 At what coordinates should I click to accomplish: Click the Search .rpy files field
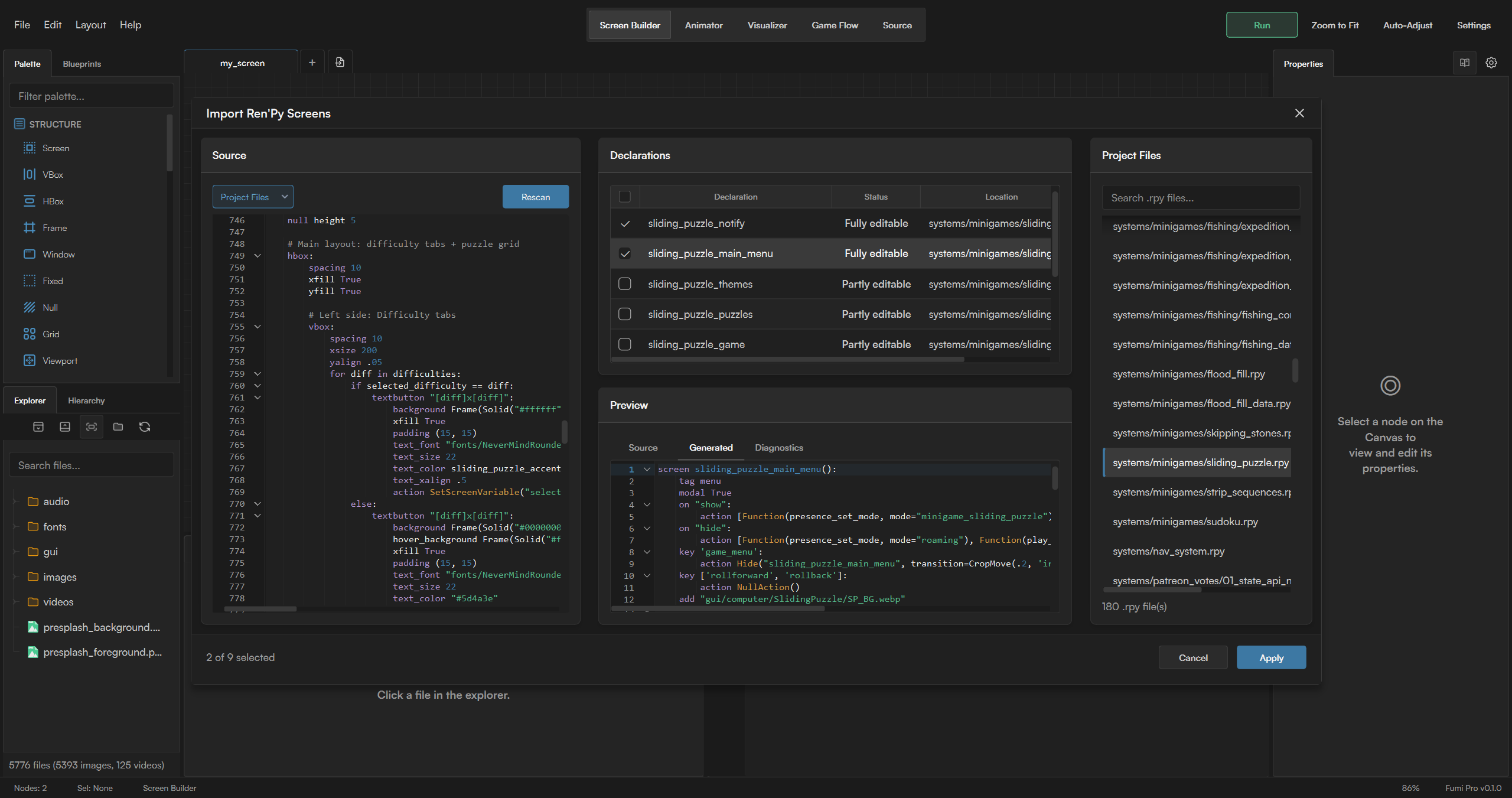point(1201,198)
